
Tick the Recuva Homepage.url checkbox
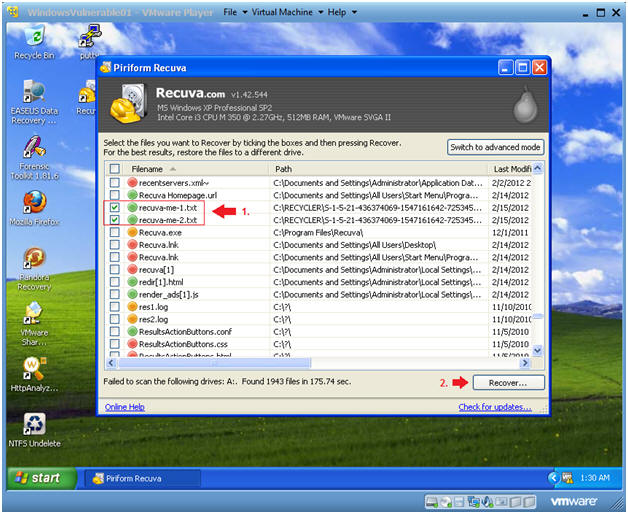point(115,195)
